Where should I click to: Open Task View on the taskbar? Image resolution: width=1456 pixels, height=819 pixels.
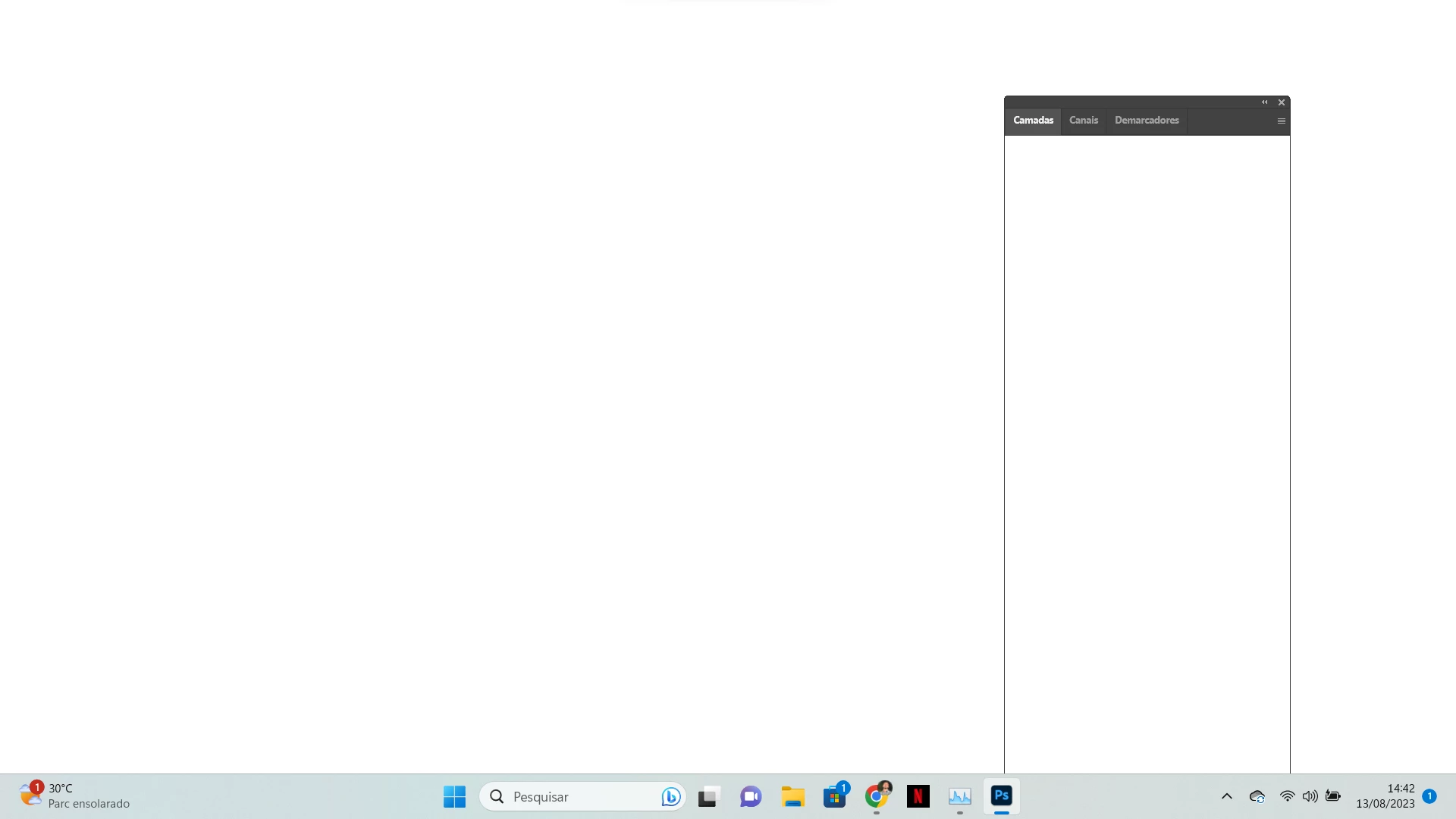[708, 796]
